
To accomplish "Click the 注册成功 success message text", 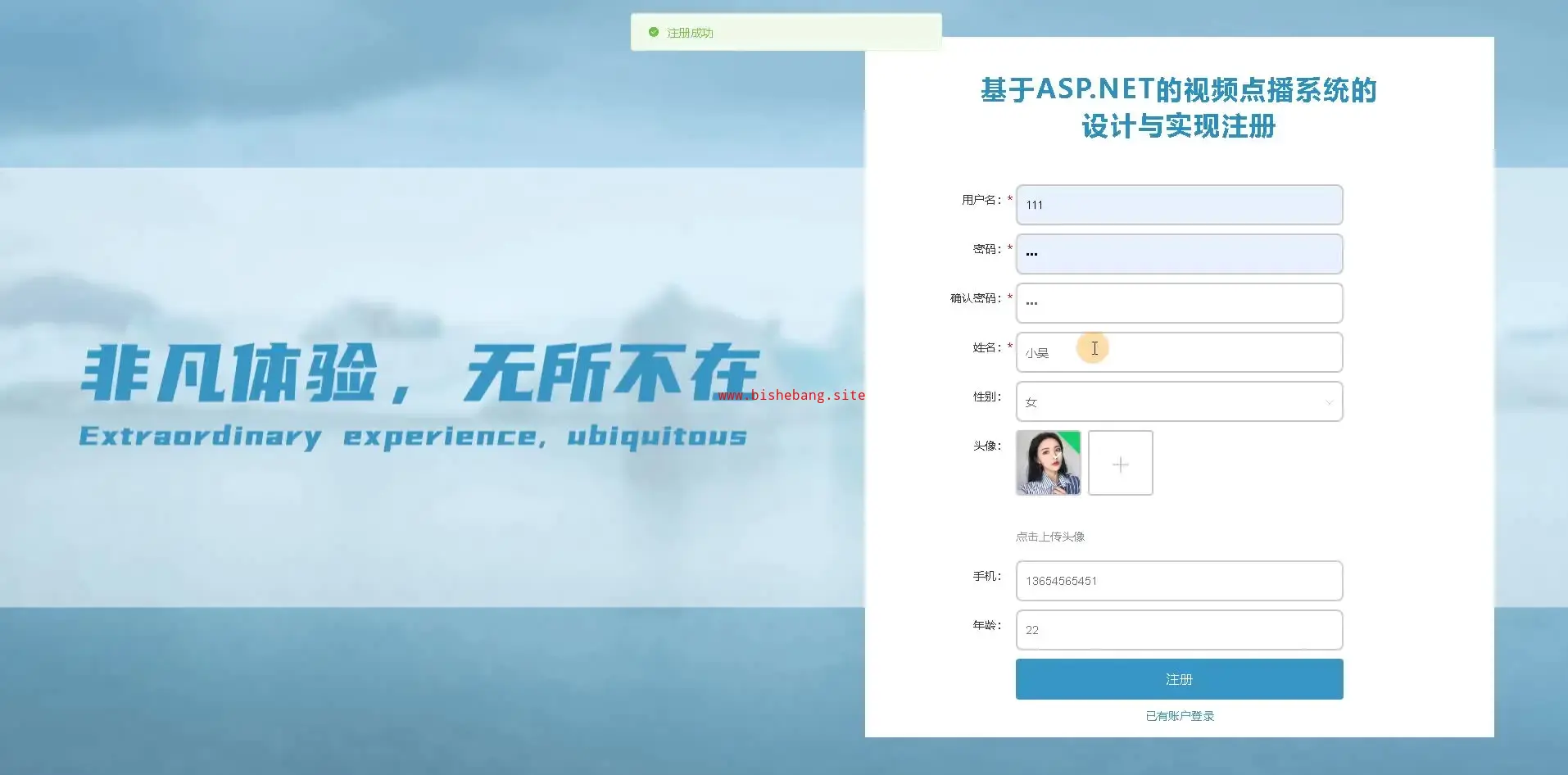I will tap(690, 33).
